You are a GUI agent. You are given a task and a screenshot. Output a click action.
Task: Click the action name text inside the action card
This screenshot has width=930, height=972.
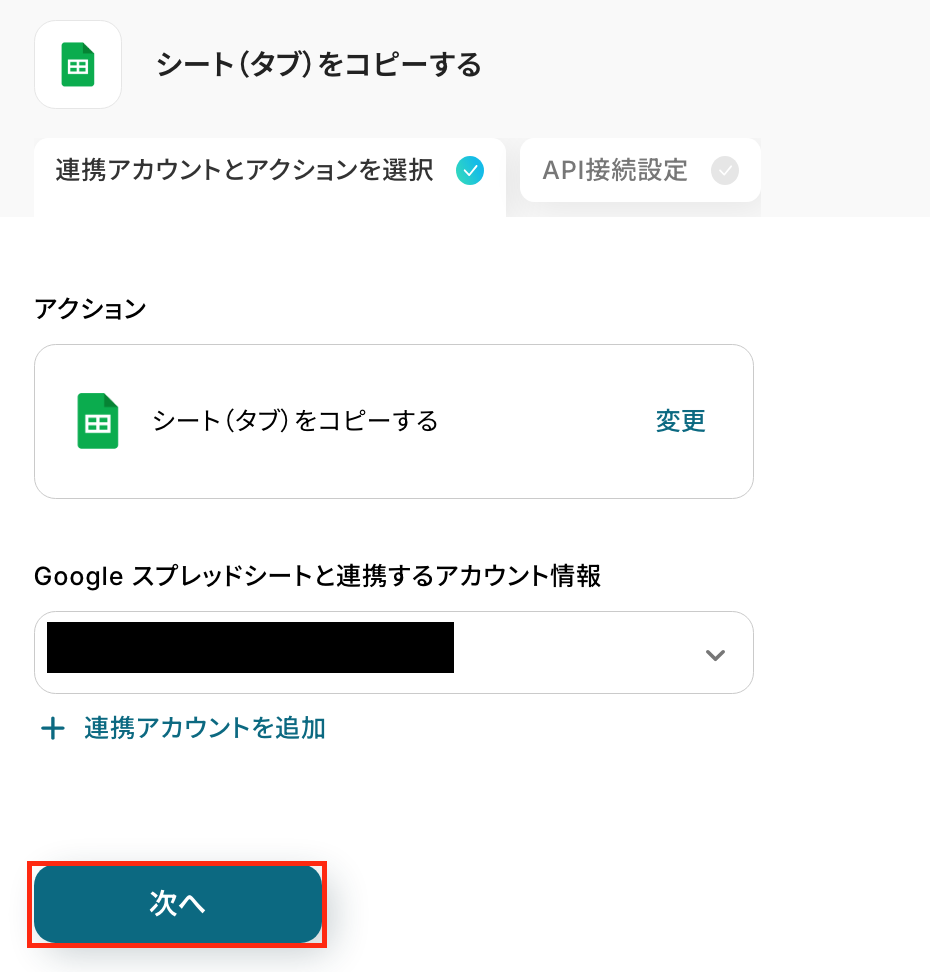[295, 421]
